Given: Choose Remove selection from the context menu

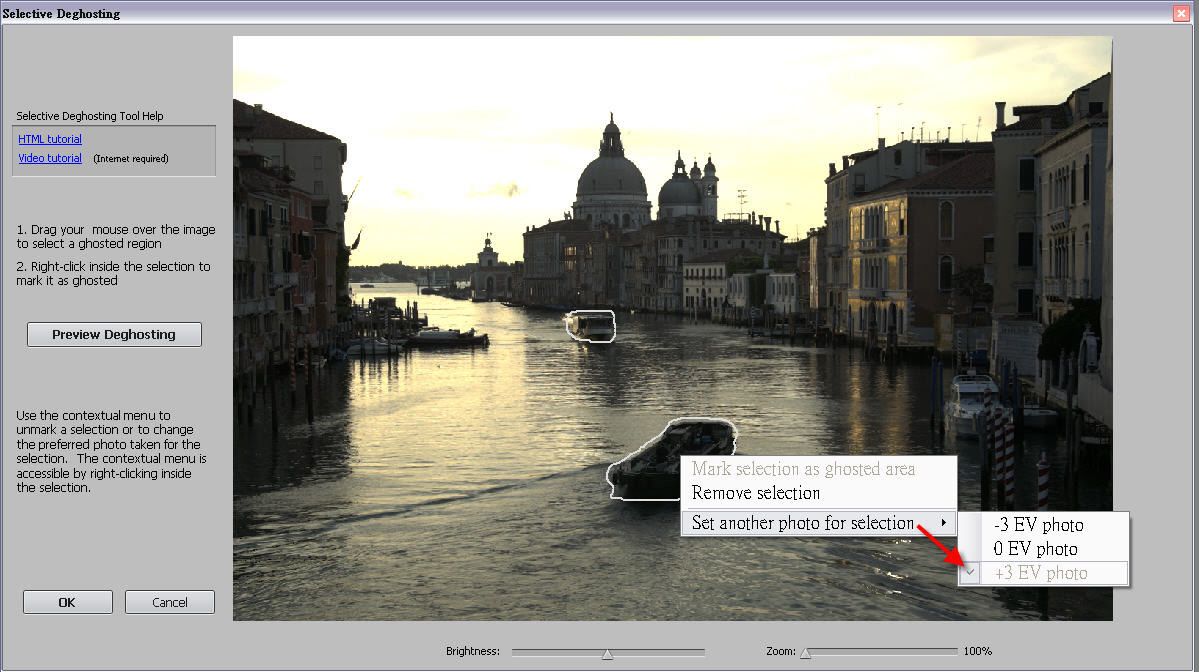Looking at the screenshot, I should point(755,493).
